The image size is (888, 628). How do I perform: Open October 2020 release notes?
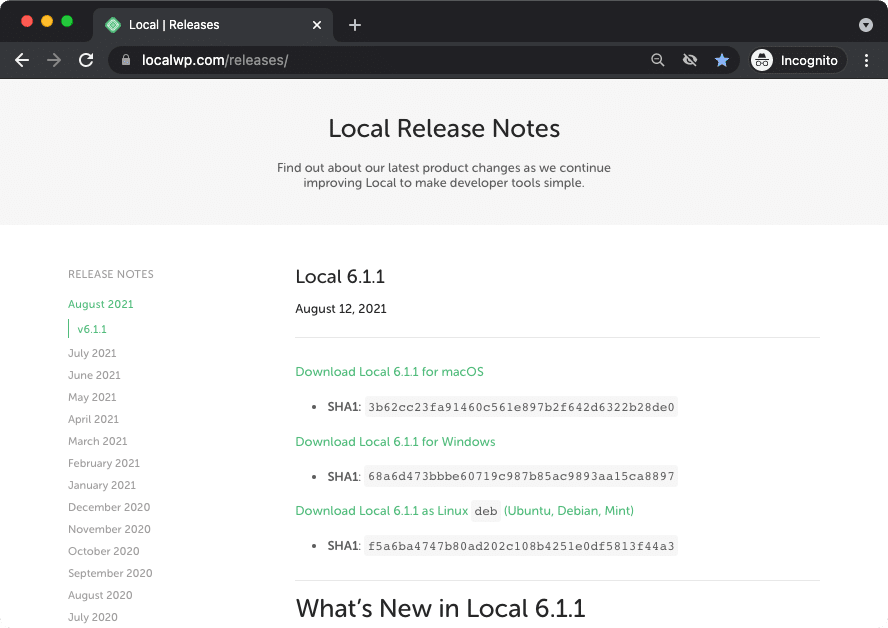104,552
